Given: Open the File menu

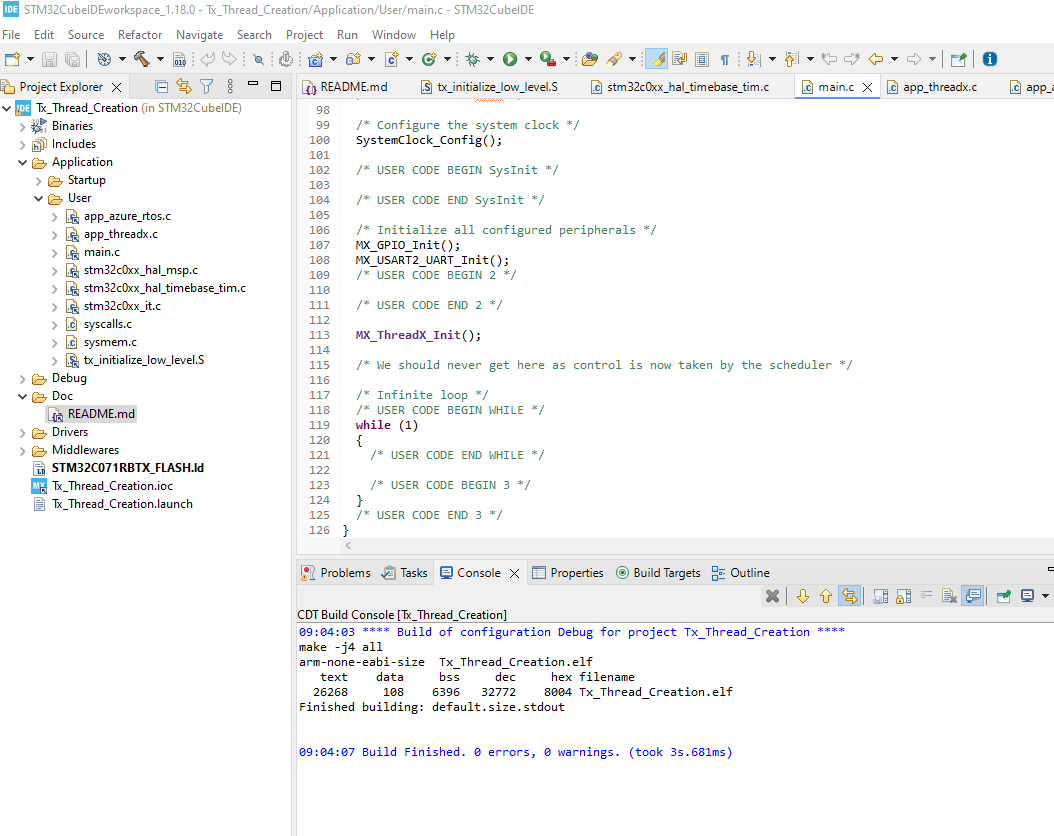Looking at the screenshot, I should pos(11,35).
